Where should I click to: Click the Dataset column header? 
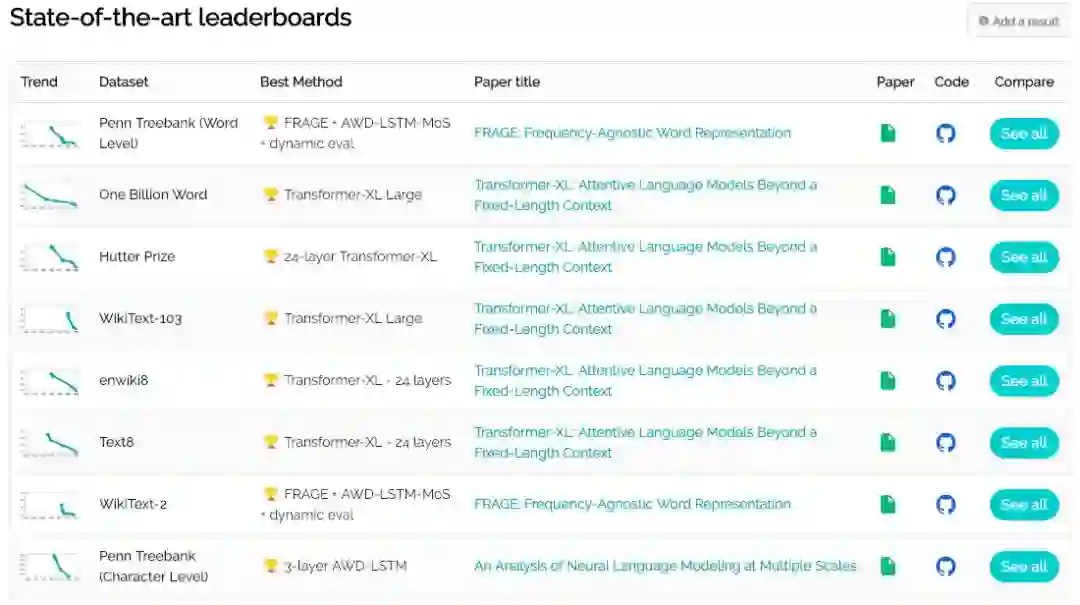point(124,82)
